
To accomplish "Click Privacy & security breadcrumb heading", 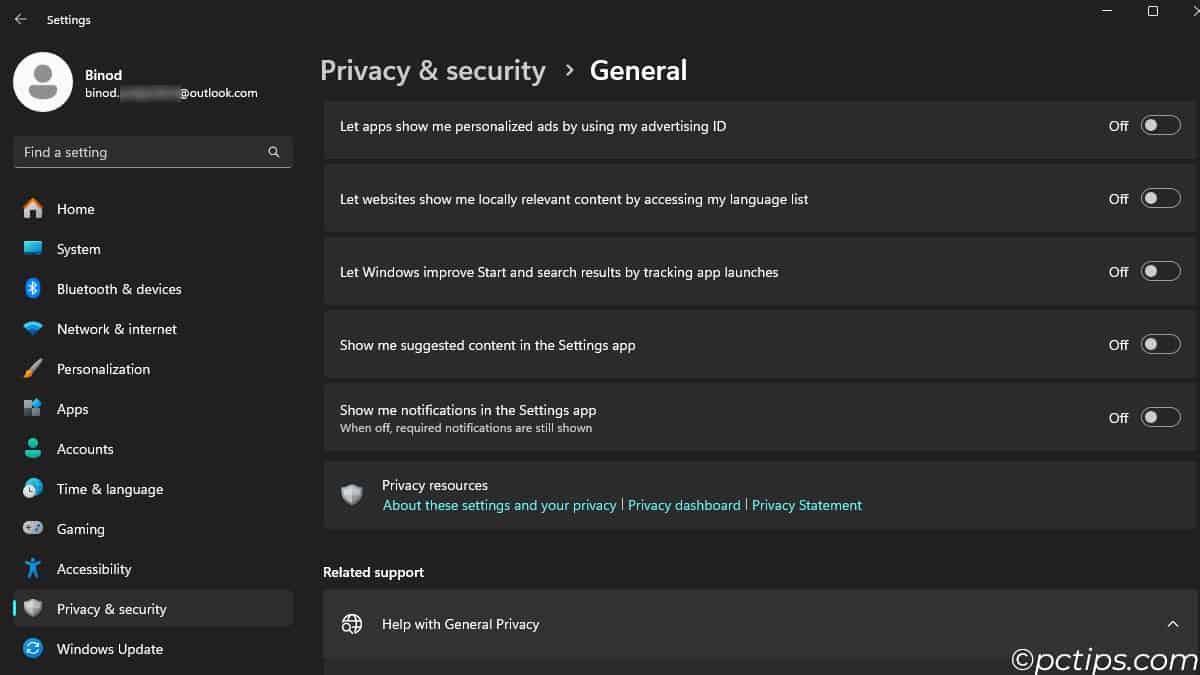I will tap(432, 71).
